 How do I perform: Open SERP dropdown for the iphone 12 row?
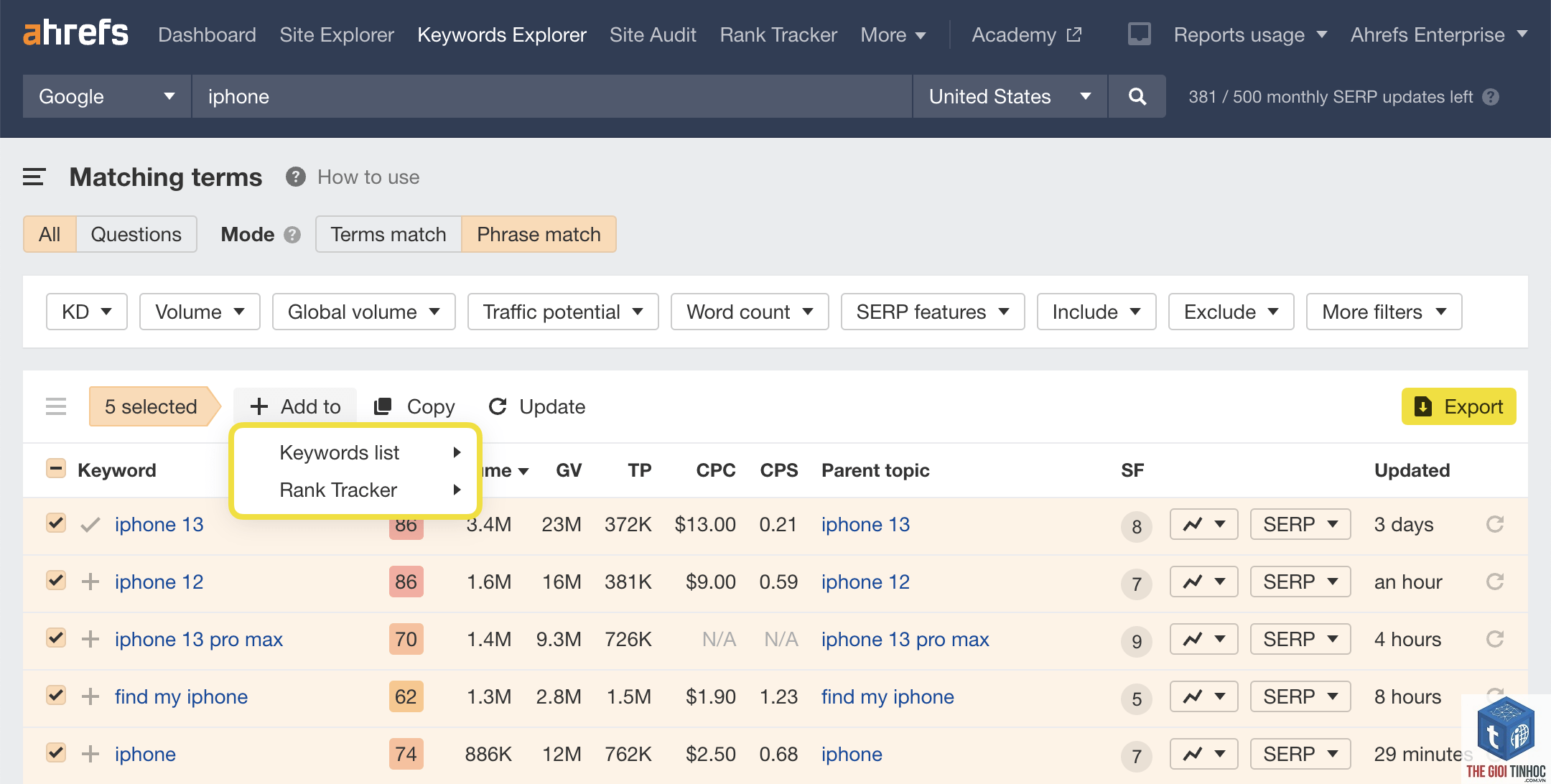click(x=1300, y=582)
